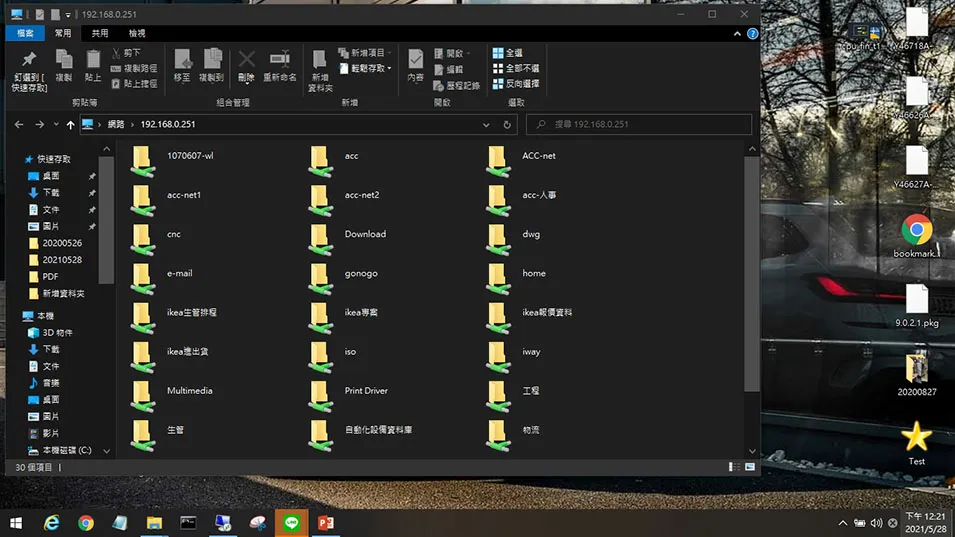Go up one level with up arrow
This screenshot has height=537, width=955.
pos(71,124)
